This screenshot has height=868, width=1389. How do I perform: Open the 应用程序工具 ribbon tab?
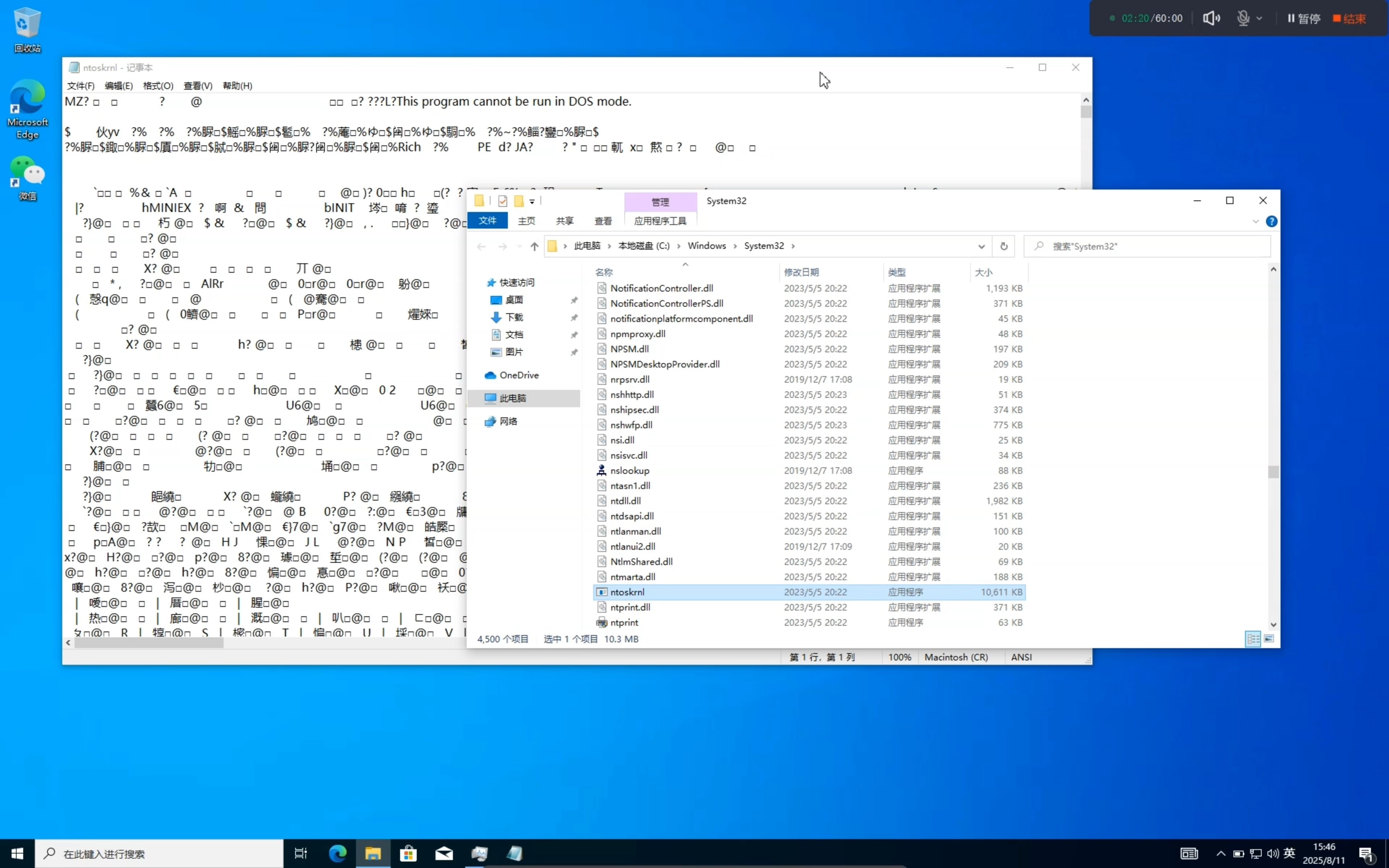pos(660,221)
